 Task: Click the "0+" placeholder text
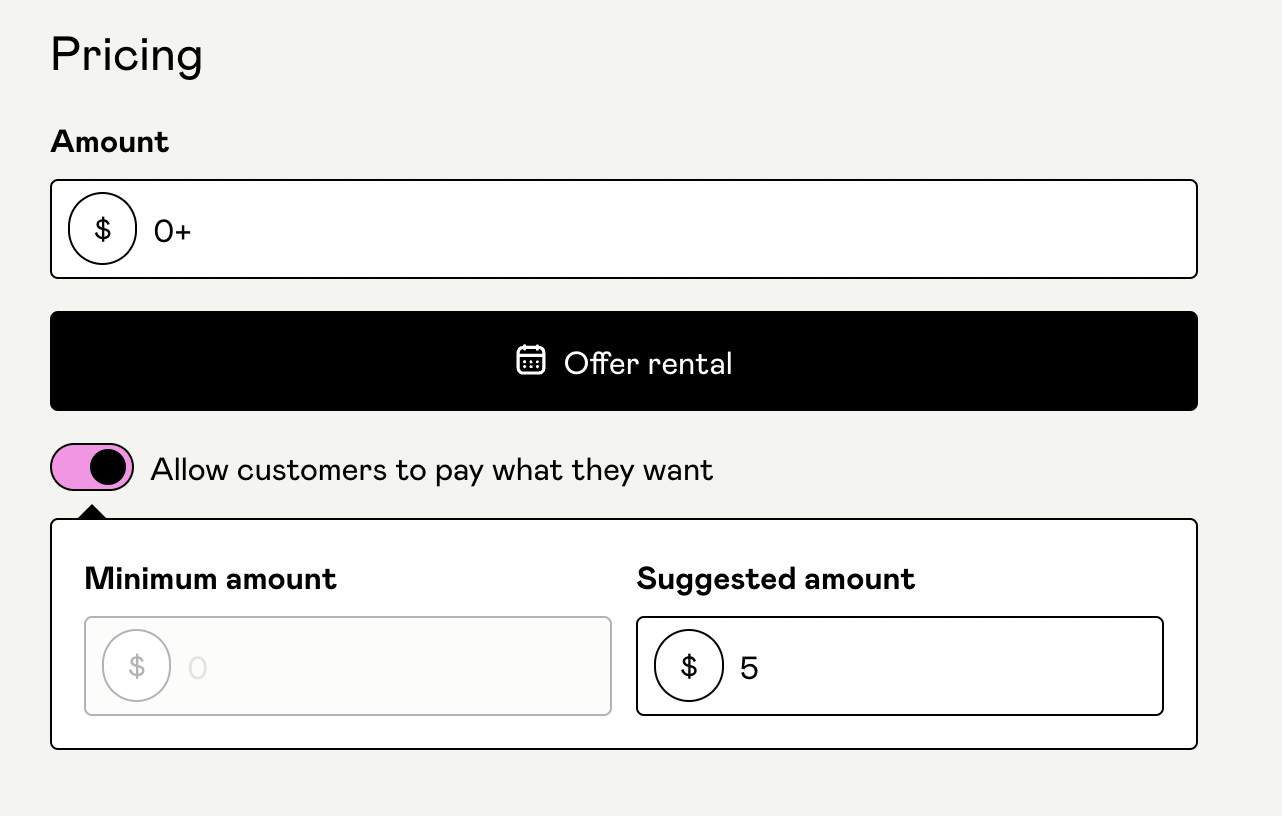[x=171, y=230]
